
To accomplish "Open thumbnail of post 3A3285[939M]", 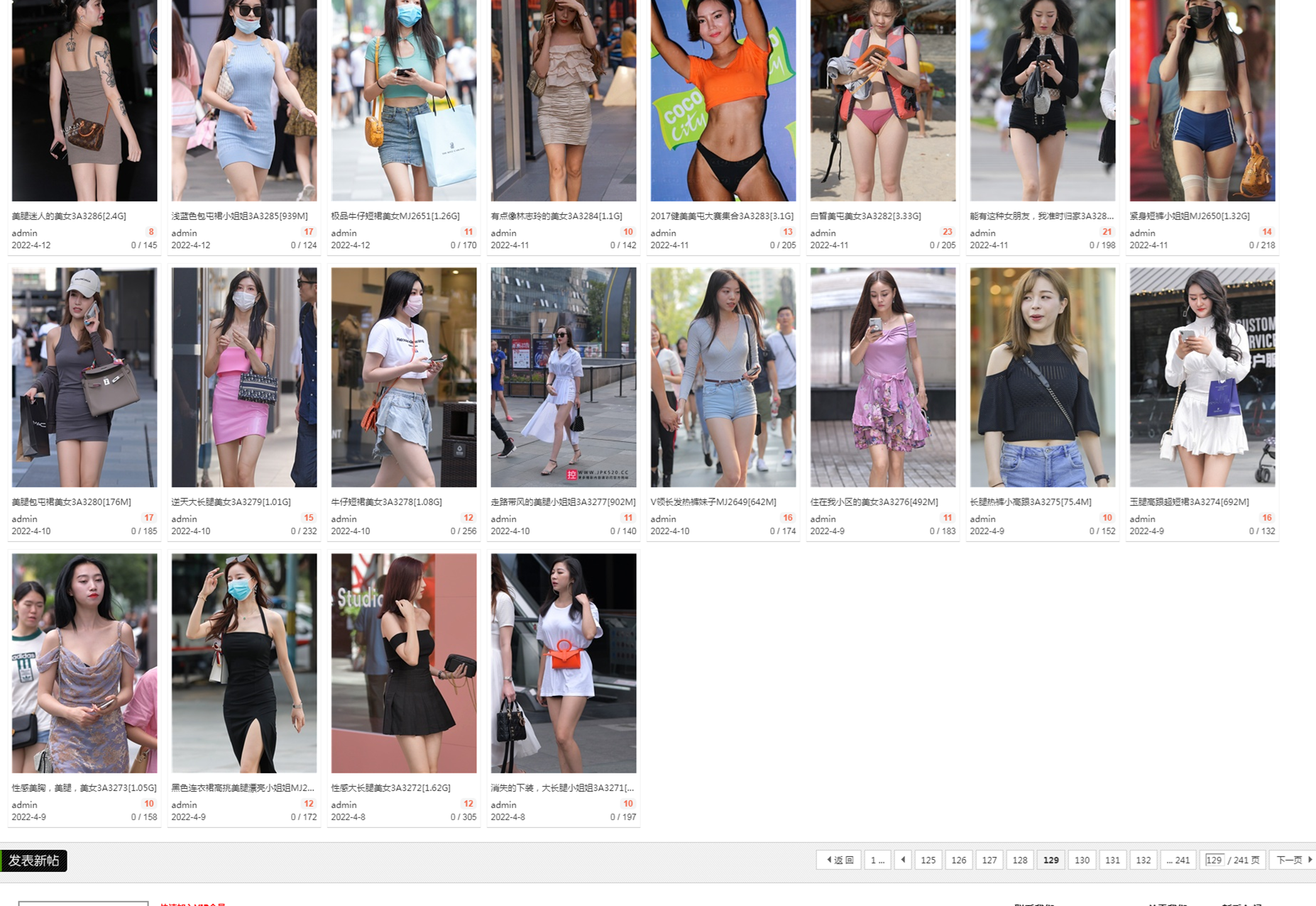I will click(244, 100).
